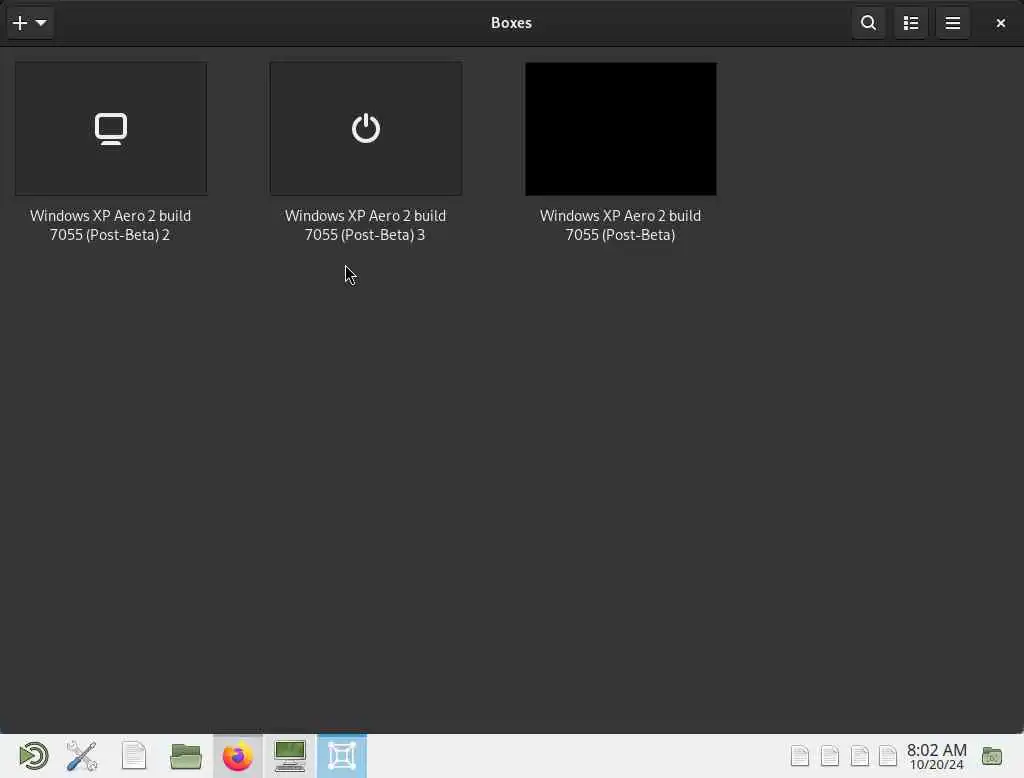1024x778 pixels.
Task: Click the fourth document icon in the system tray
Action: click(x=888, y=756)
